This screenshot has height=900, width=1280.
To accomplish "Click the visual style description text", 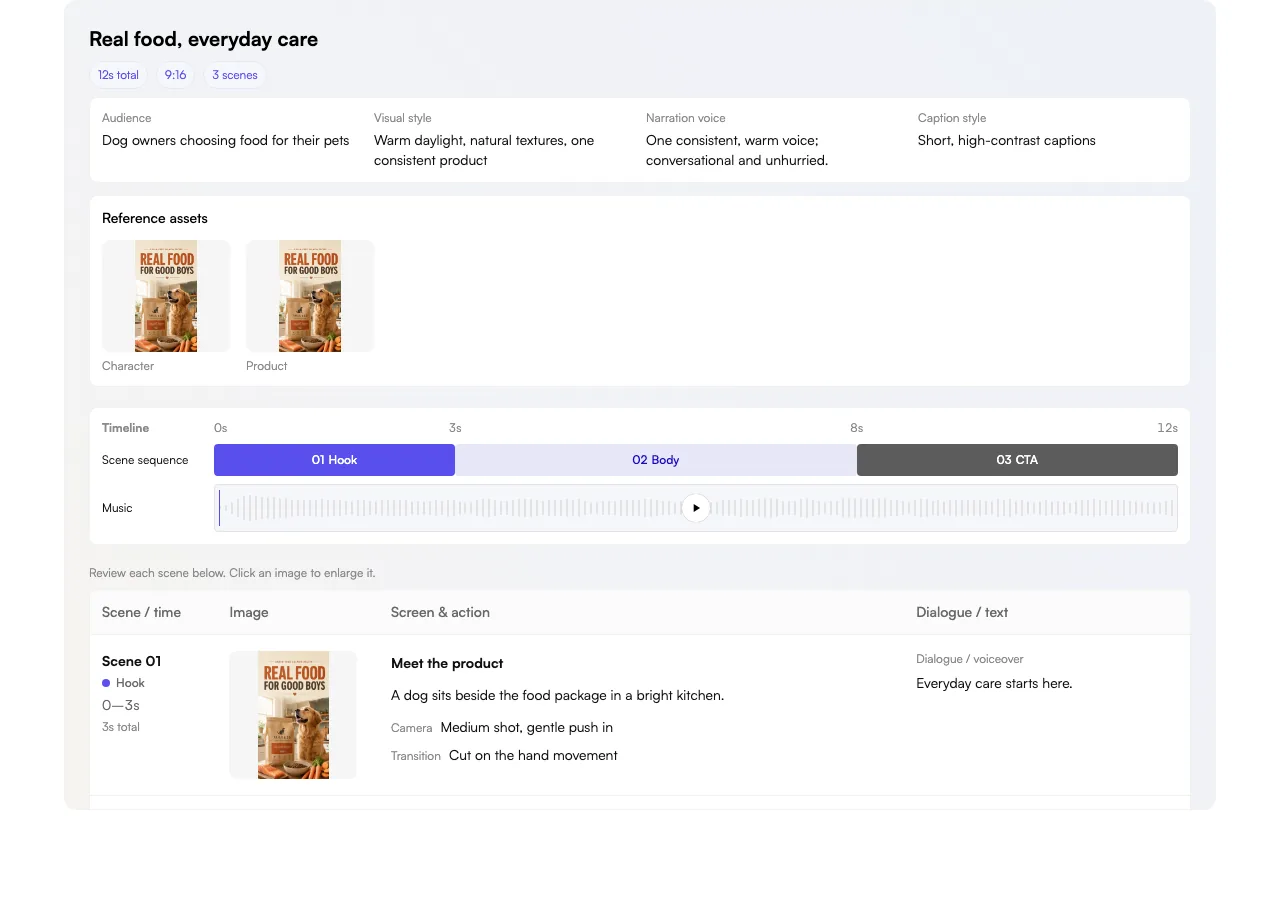I will (x=484, y=150).
